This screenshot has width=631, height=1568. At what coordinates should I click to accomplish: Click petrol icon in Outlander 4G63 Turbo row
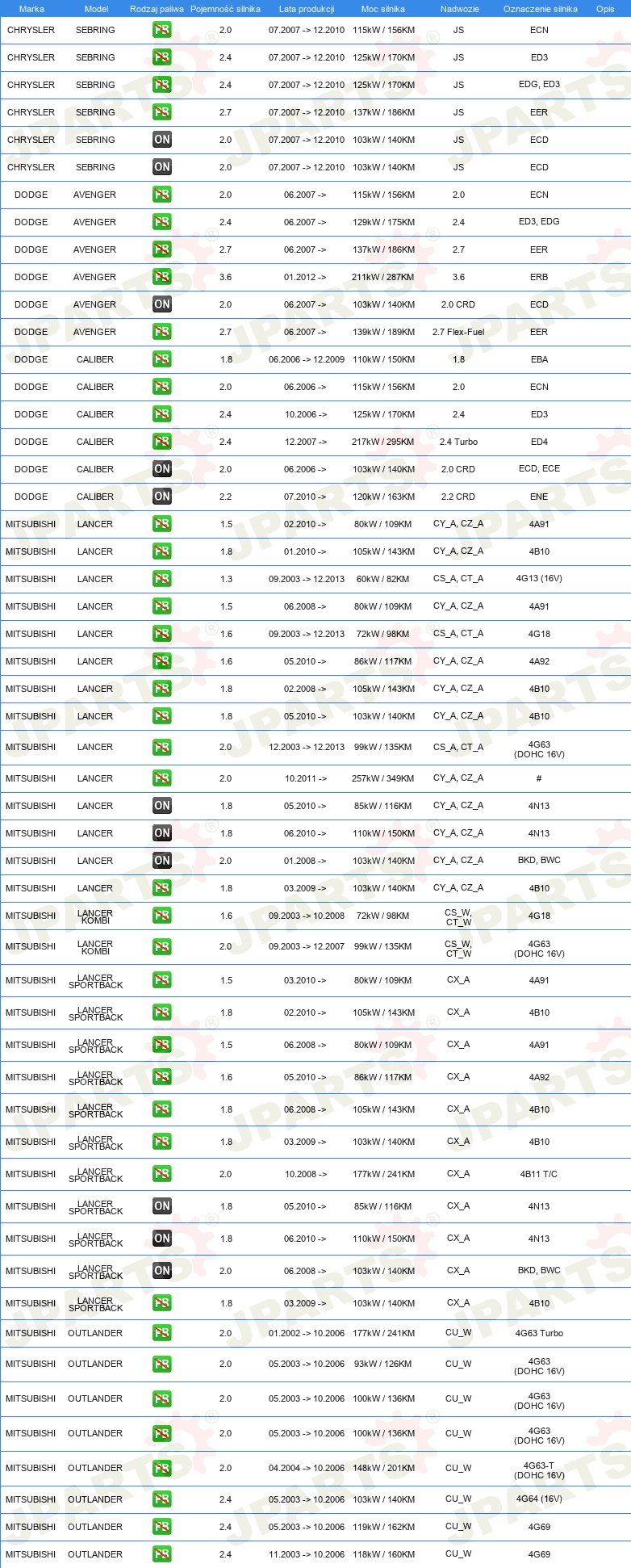tap(162, 1333)
